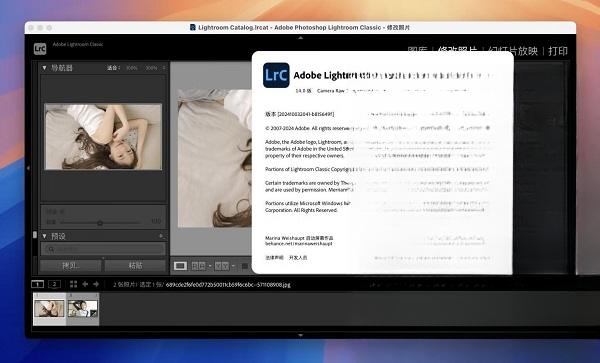Screen dimensions: 600x363
Task: Hide top module picker with top arrow
Action: (300, 38)
